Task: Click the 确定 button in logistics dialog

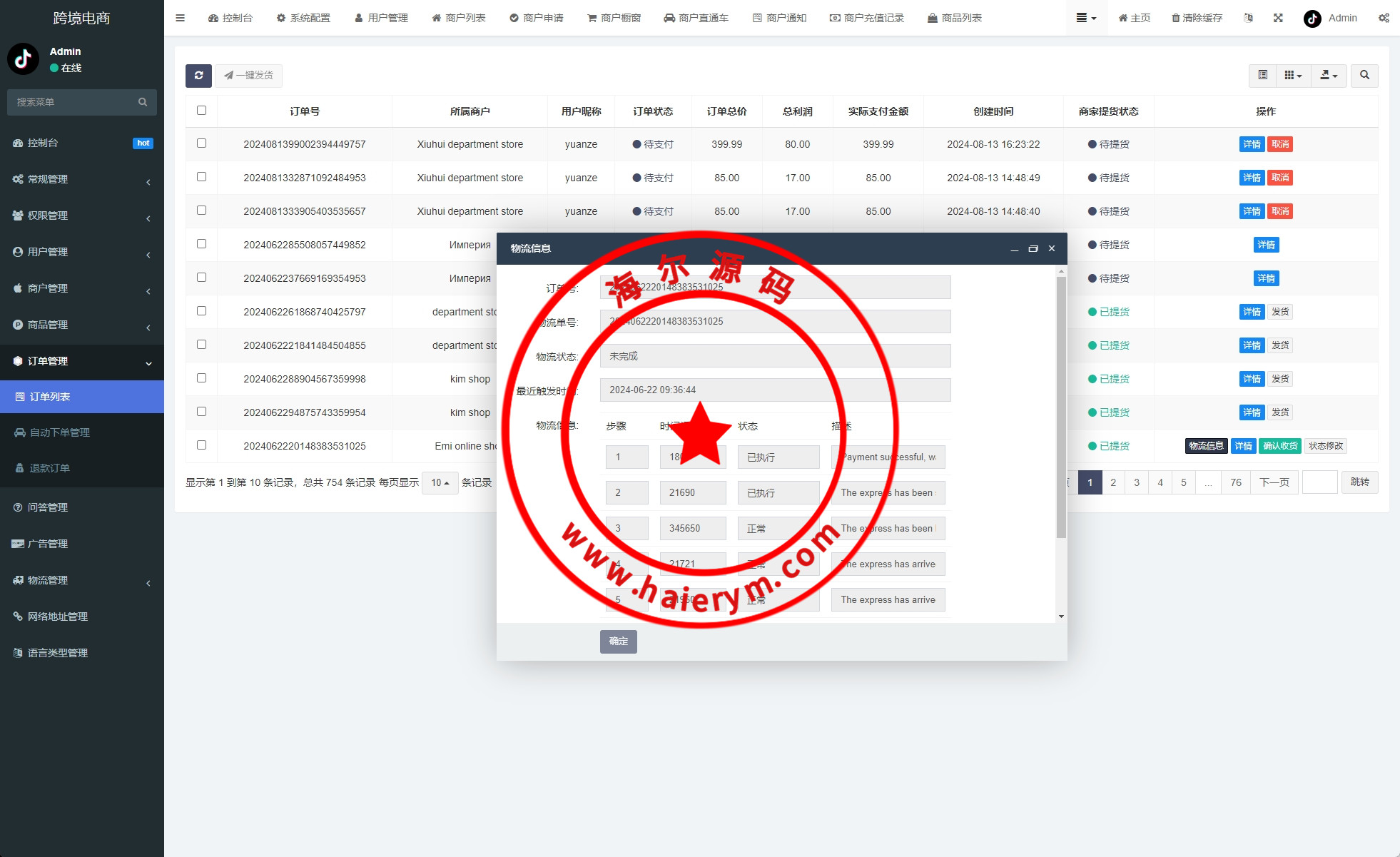Action: (x=618, y=642)
